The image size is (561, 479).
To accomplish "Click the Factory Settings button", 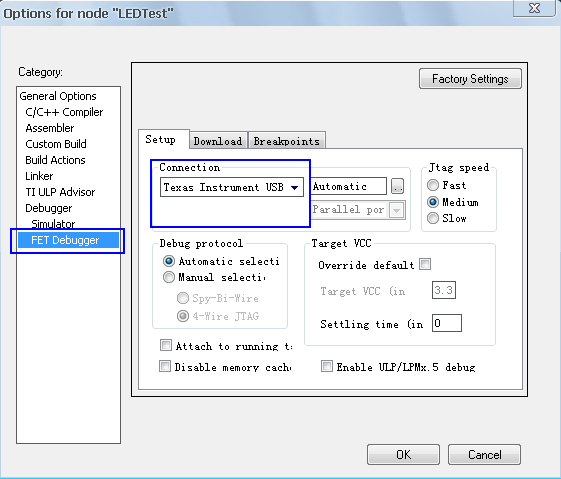I will click(x=470, y=79).
